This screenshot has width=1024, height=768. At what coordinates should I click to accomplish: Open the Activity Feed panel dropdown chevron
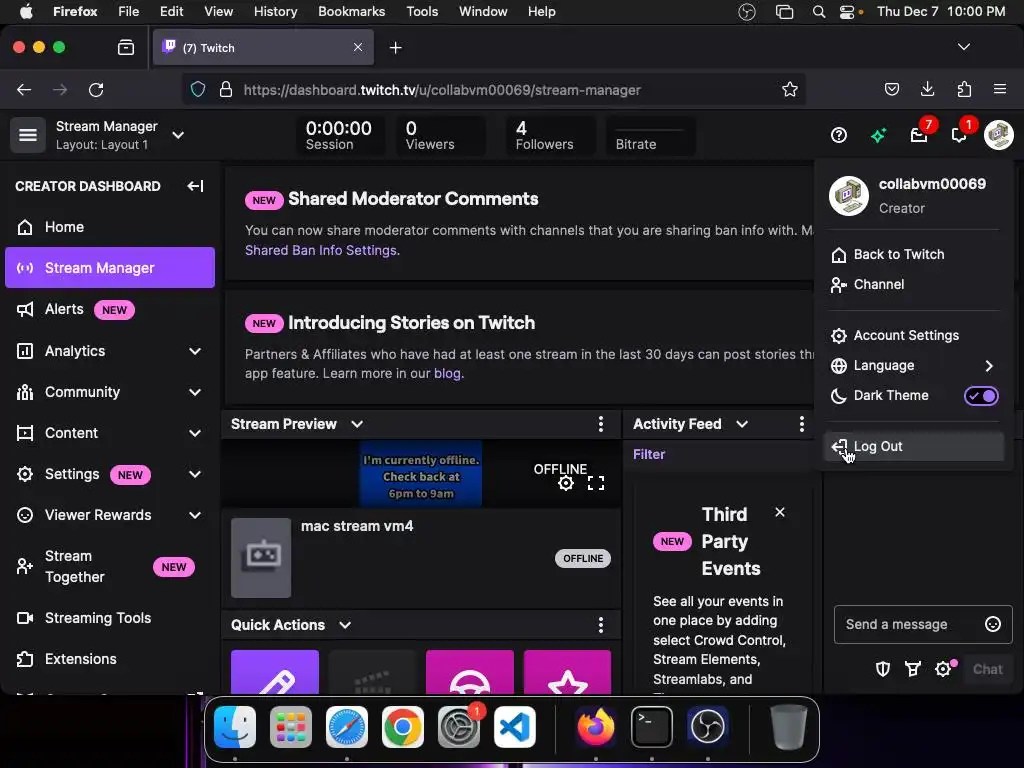pos(742,424)
